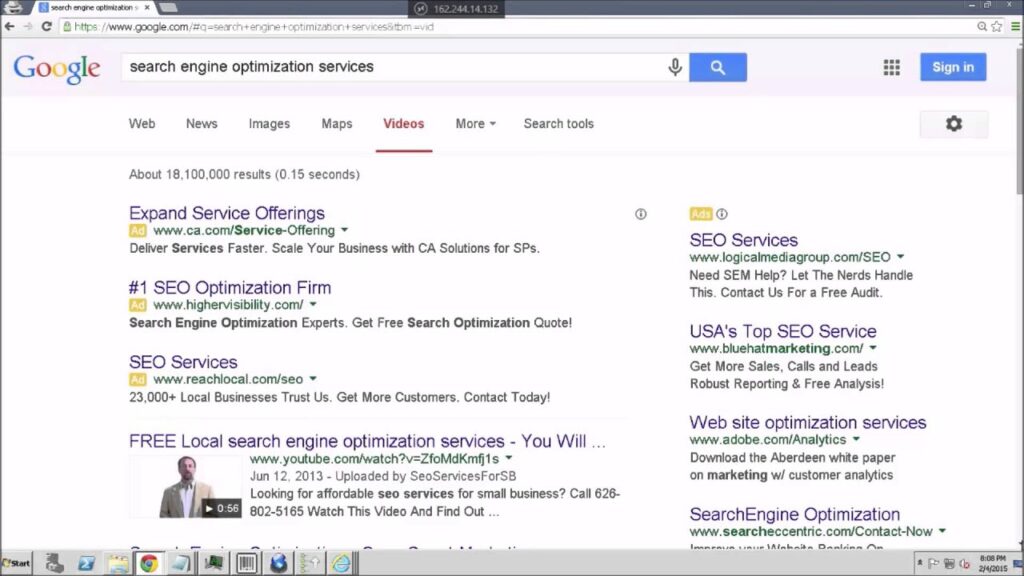Go forward with the browser forward arrow
This screenshot has width=1024, height=576.
click(27, 27)
